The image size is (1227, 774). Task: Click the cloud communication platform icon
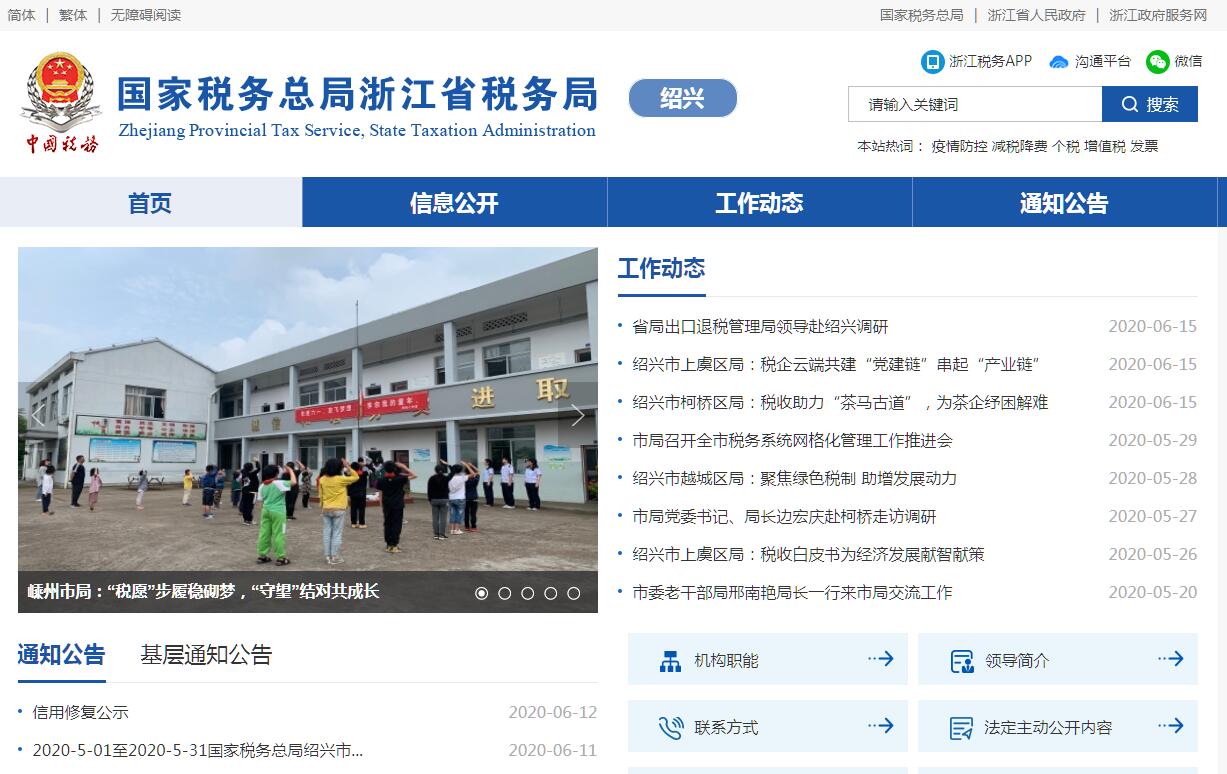tap(1059, 62)
